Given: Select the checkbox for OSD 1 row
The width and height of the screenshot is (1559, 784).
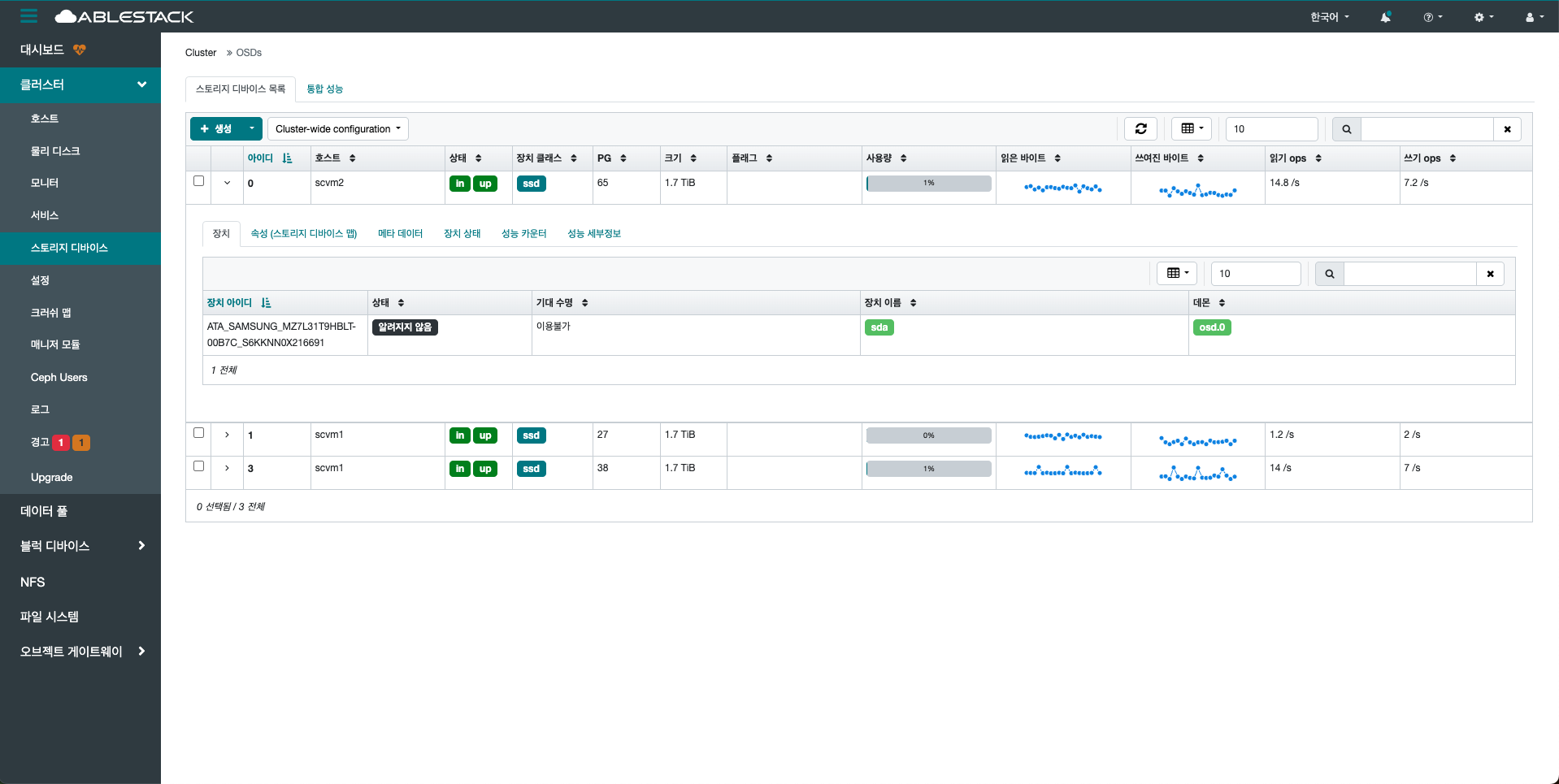Looking at the screenshot, I should pyautogui.click(x=198, y=433).
